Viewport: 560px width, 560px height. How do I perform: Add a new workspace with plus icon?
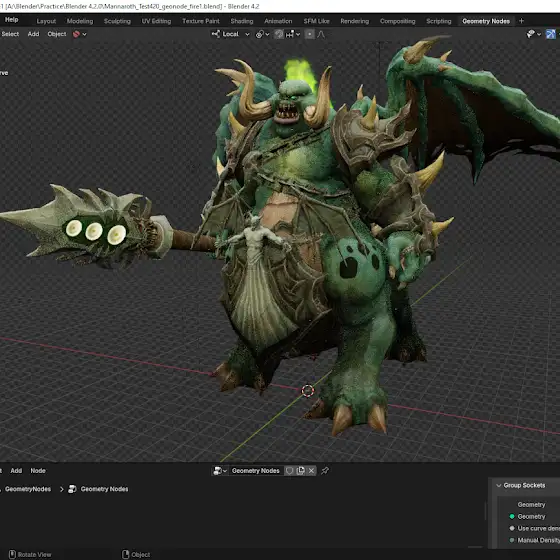coord(521,21)
